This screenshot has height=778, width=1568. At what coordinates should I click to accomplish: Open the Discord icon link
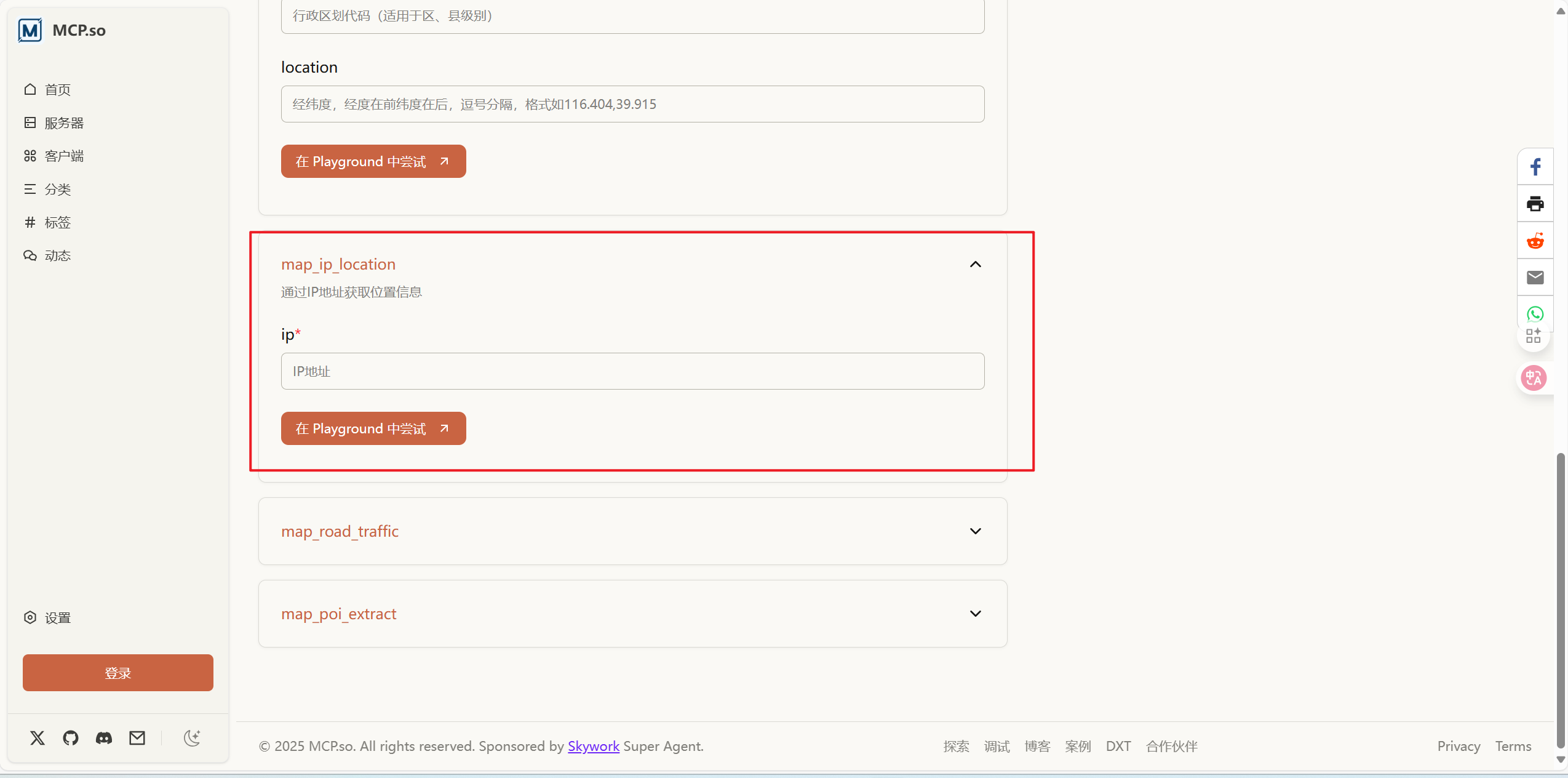coord(104,737)
